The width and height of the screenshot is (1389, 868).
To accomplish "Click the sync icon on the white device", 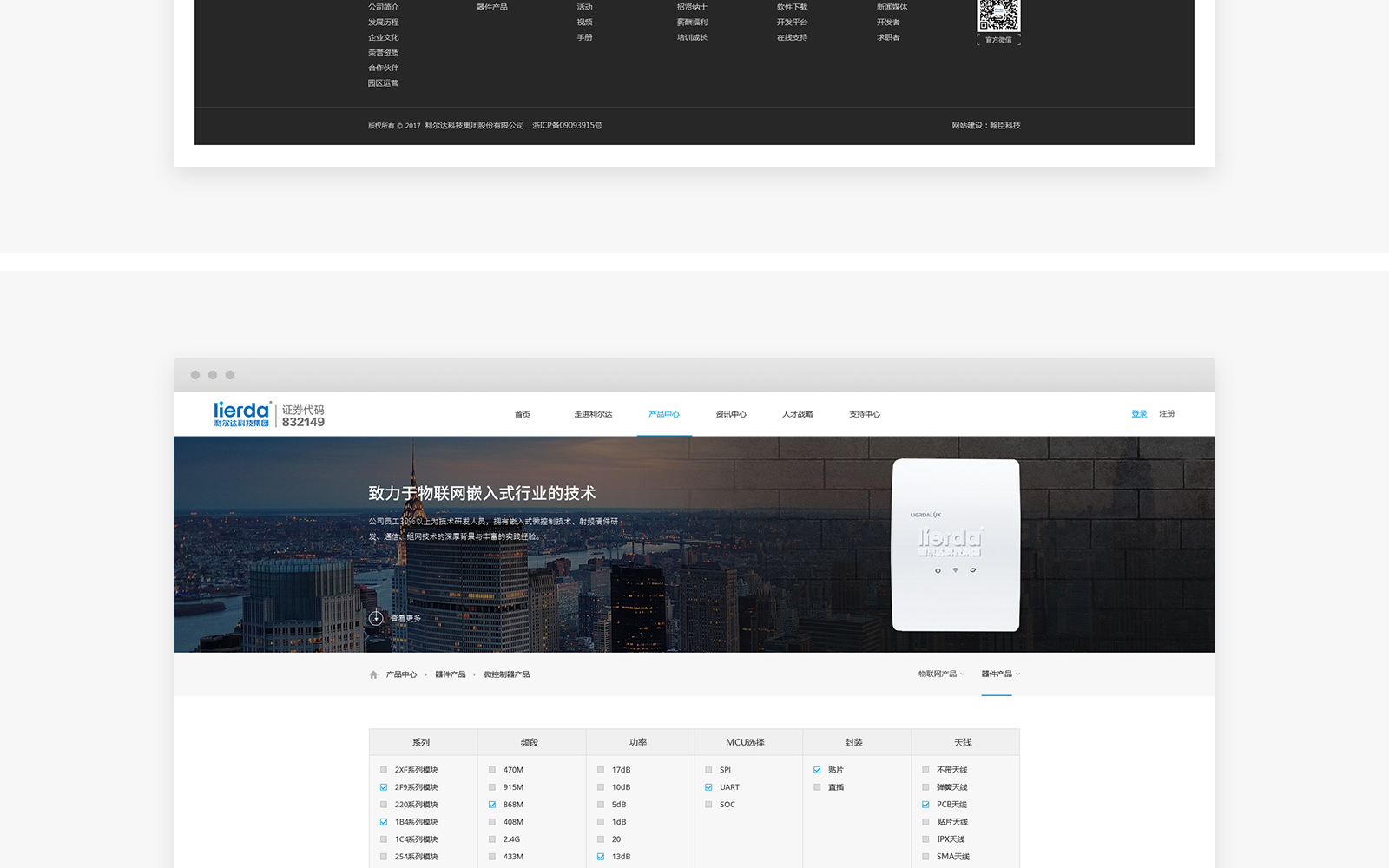I will (973, 570).
